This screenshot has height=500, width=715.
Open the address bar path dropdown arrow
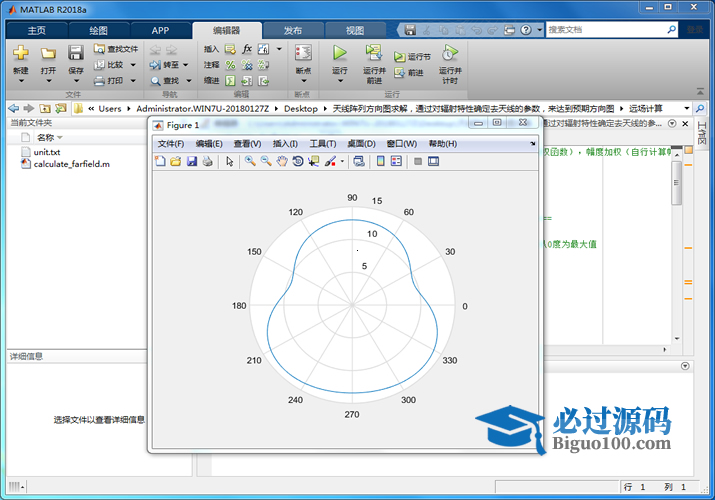(687, 108)
